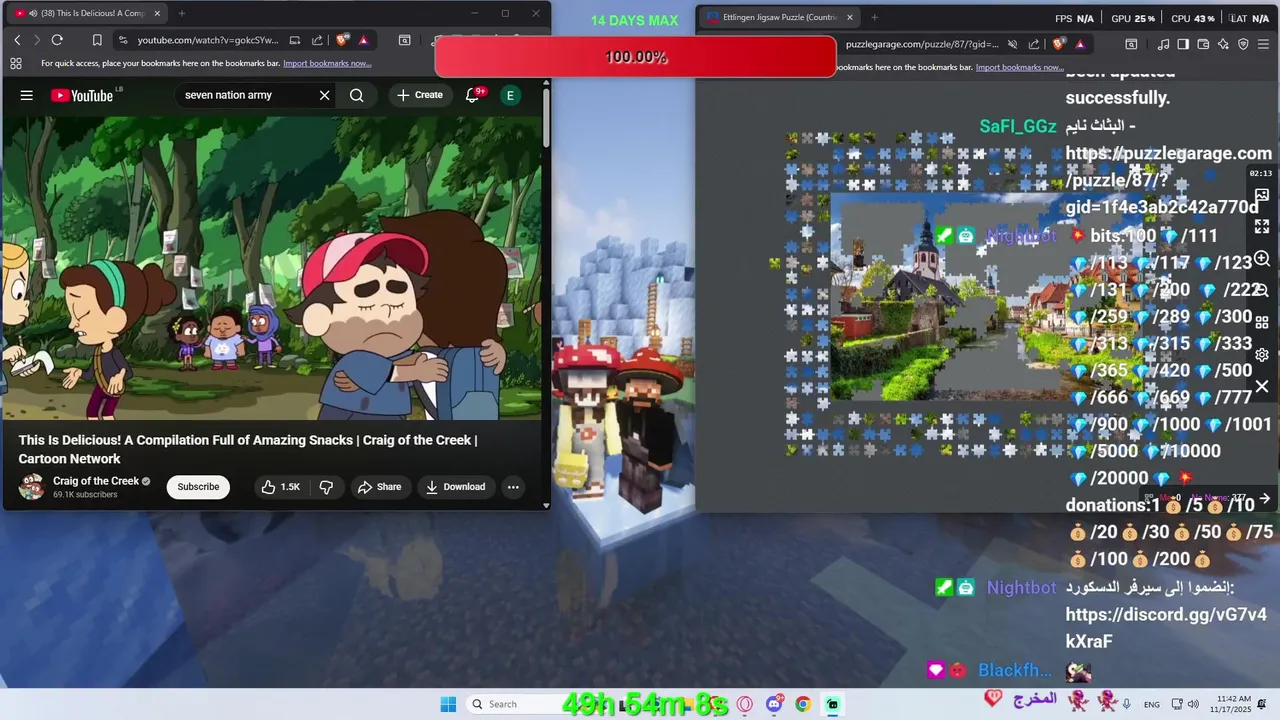1280x720 pixels.
Task: Open the Brave Wallet icon in puzzle toolbar
Action: [x=1203, y=44]
